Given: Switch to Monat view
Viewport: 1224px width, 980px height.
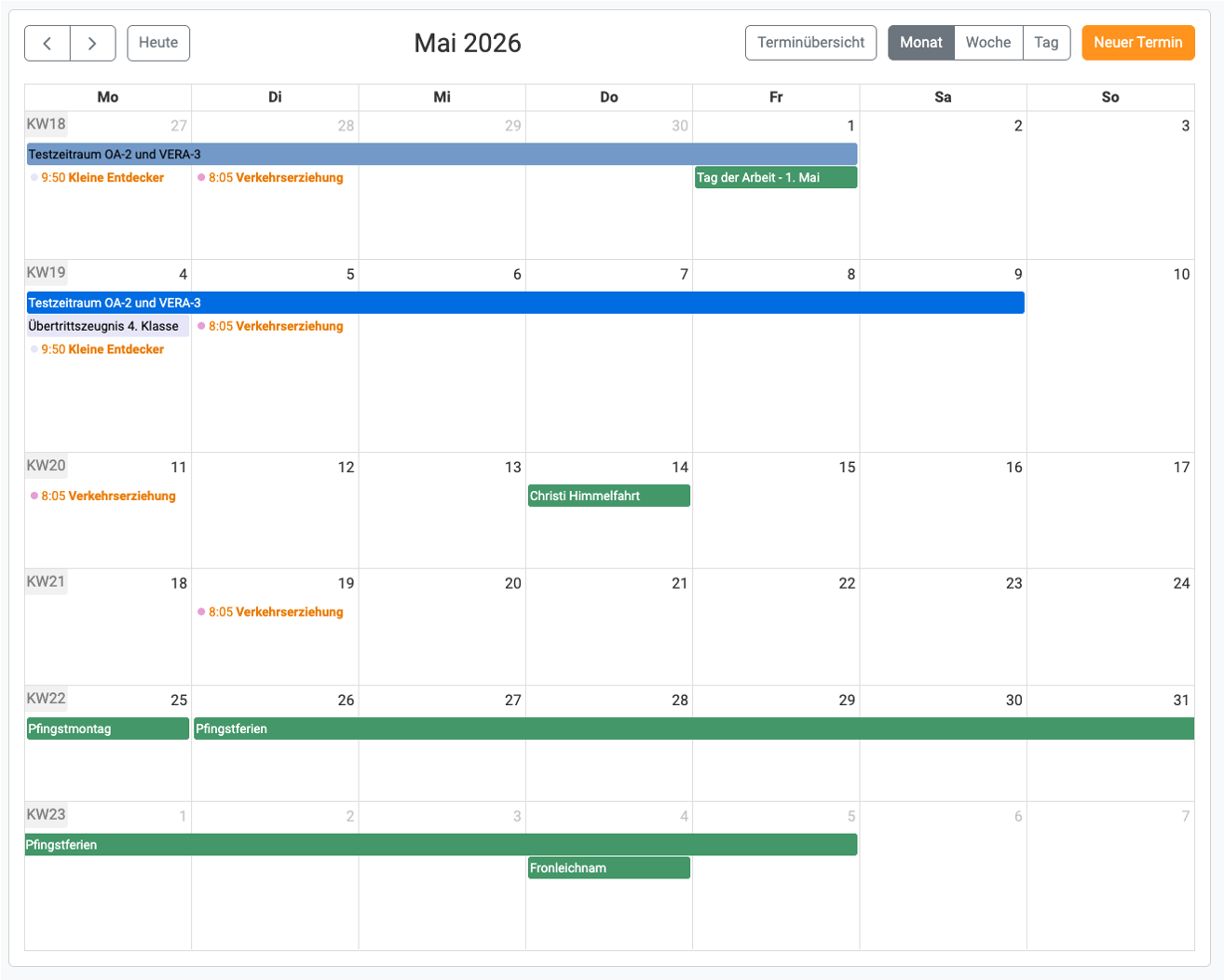Looking at the screenshot, I should (x=920, y=43).
